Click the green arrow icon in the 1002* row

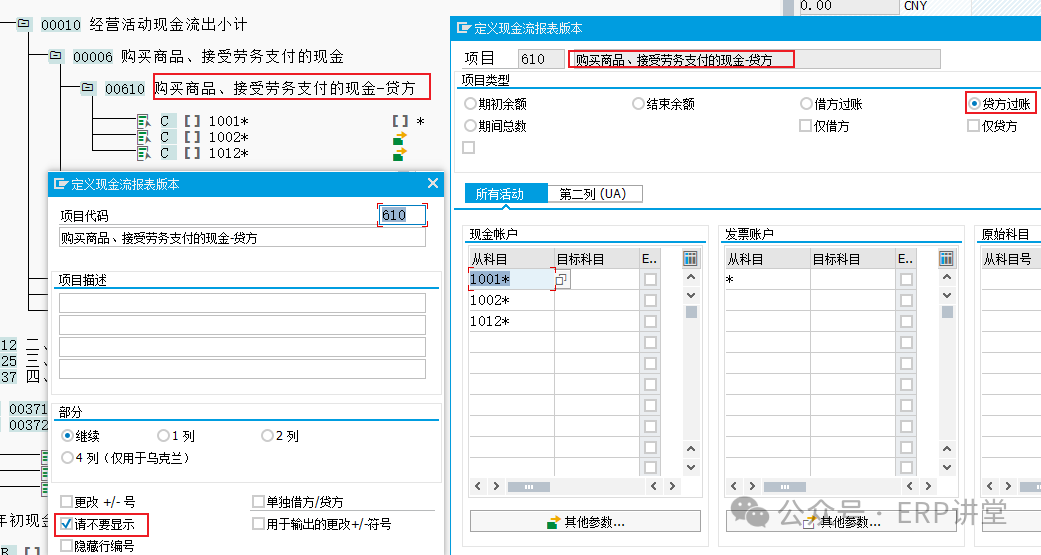point(400,138)
